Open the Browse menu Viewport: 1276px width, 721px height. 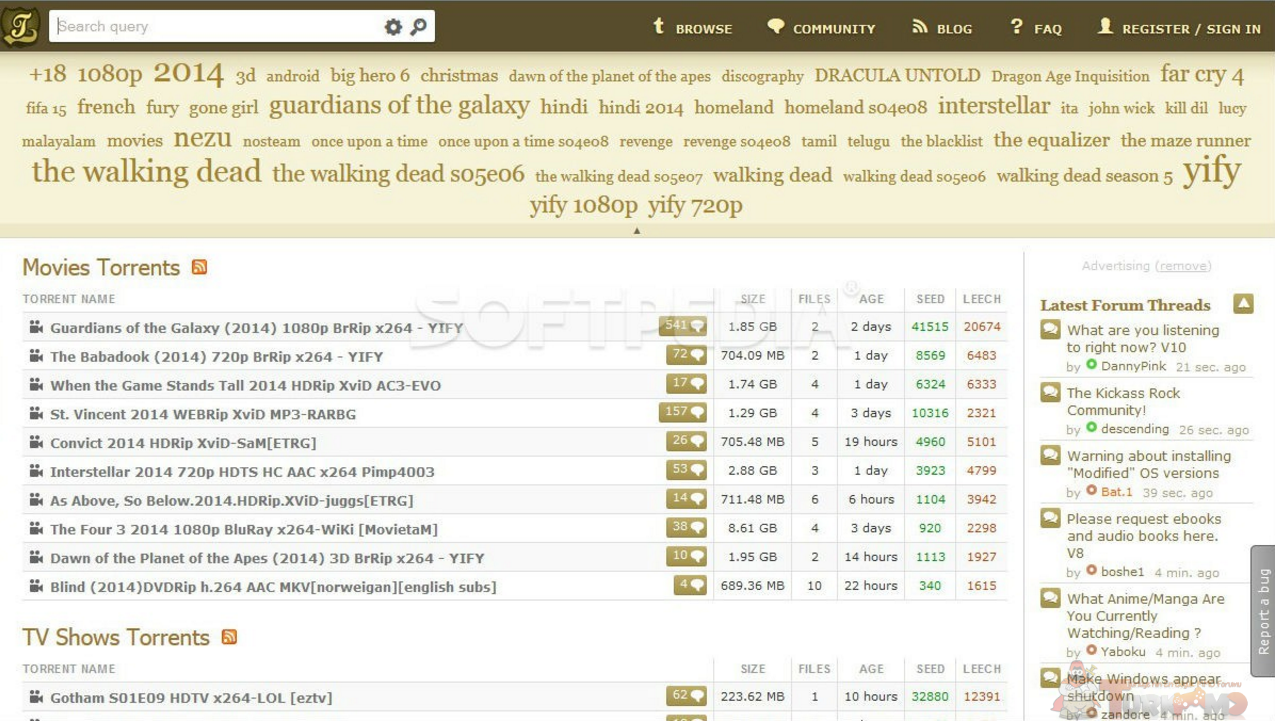click(692, 28)
